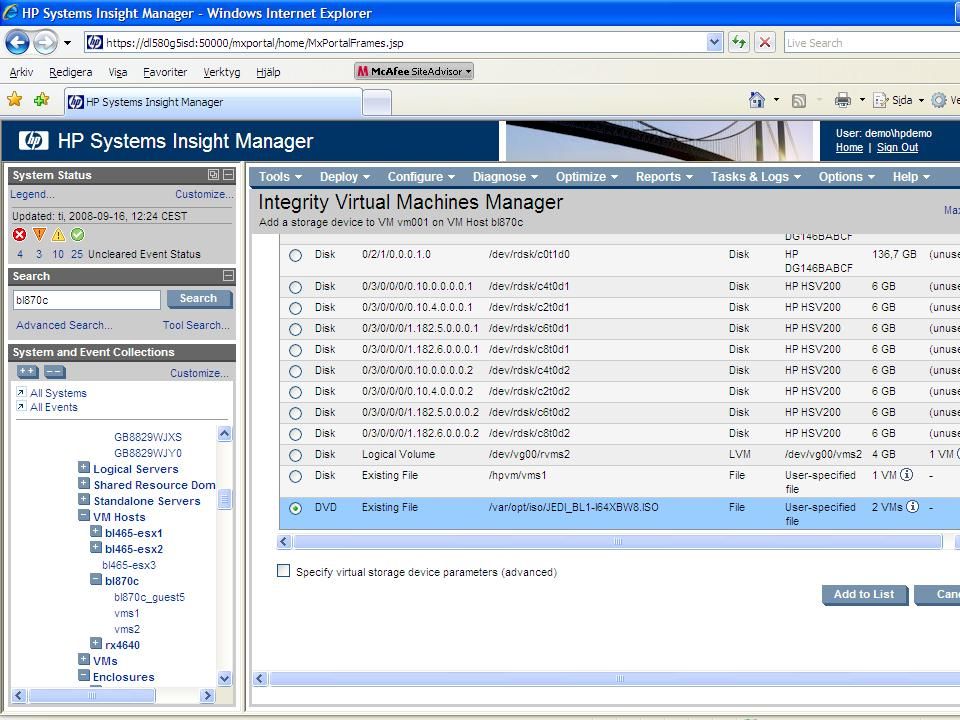Click the expand all (++) tree button
The width and height of the screenshot is (960, 720).
coord(28,372)
